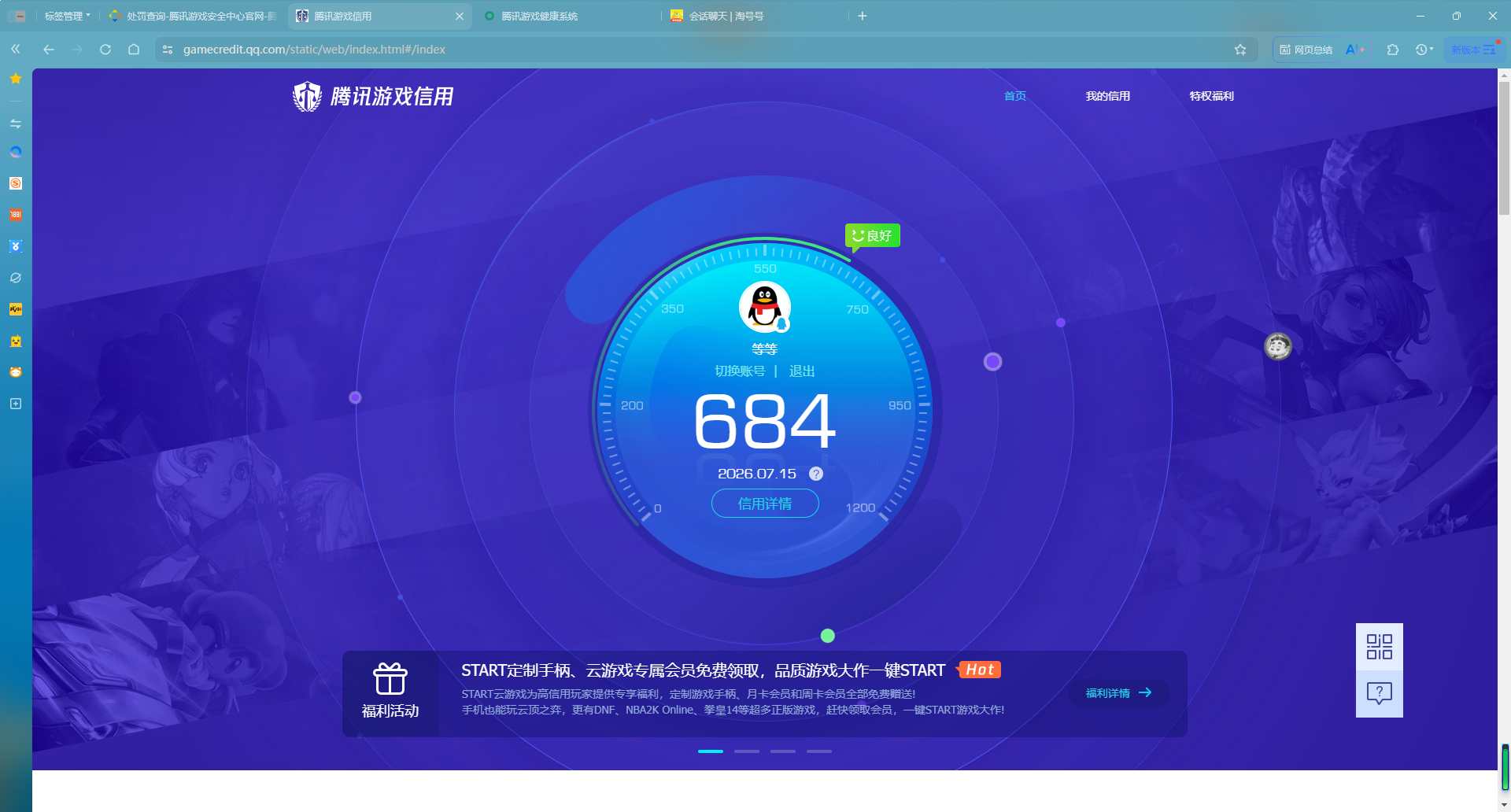Click 切换账号 link
The height and width of the screenshot is (812, 1511).
[740, 371]
